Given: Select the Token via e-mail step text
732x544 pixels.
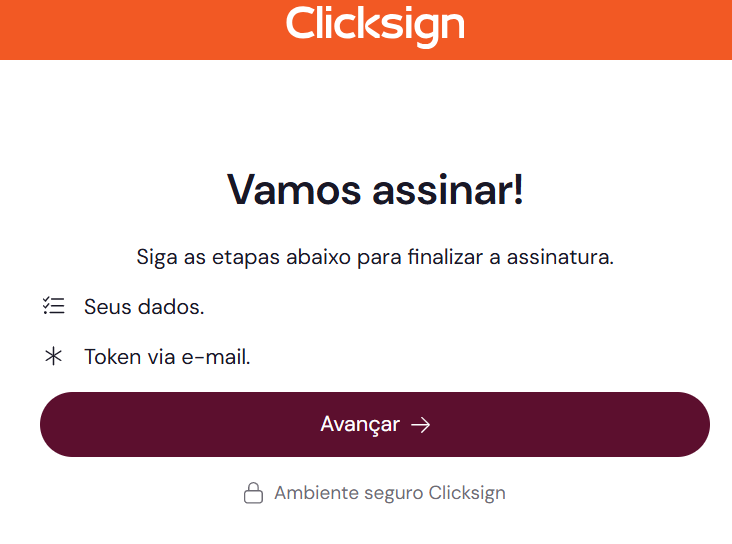Looking at the screenshot, I should [167, 357].
